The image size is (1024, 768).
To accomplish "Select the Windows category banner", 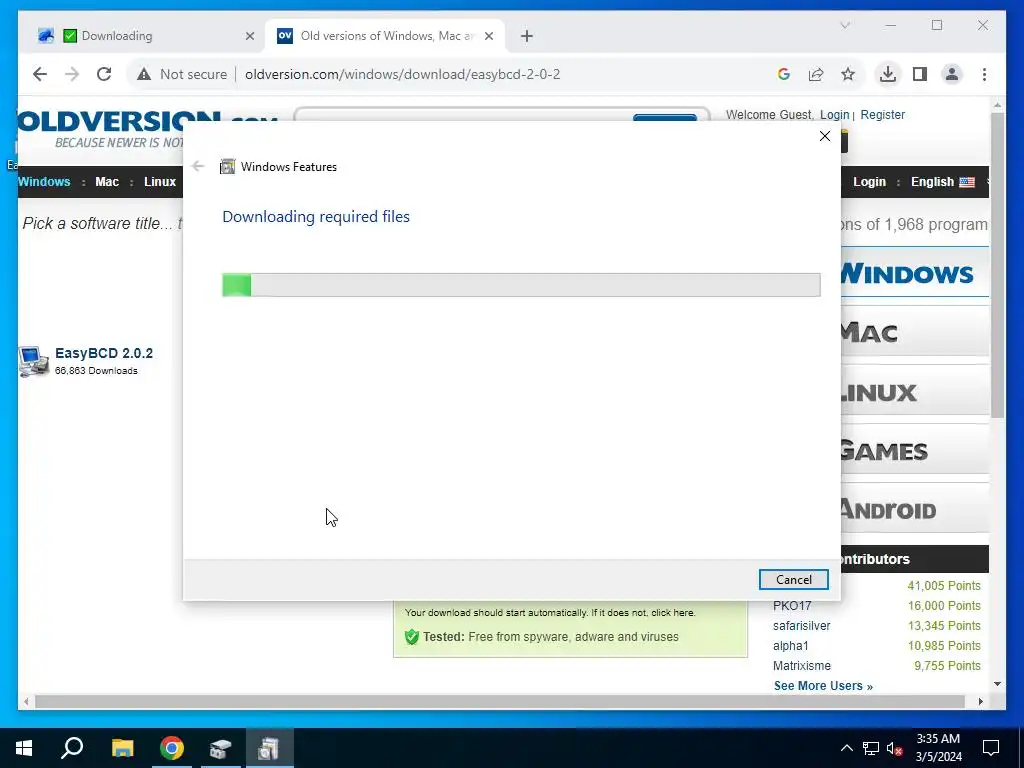I will coord(914,273).
